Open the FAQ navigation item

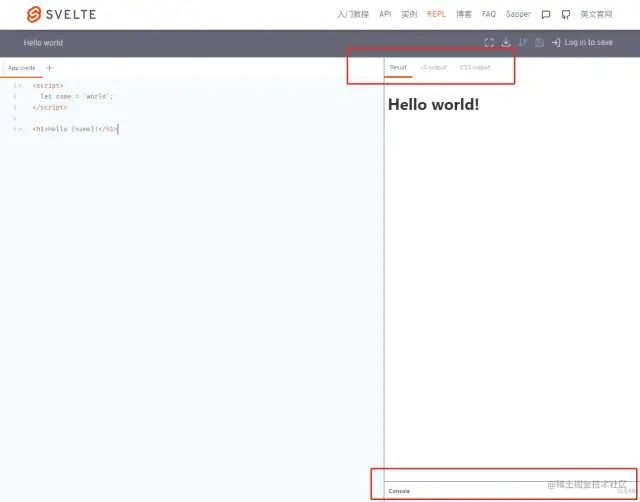pyautogui.click(x=489, y=14)
